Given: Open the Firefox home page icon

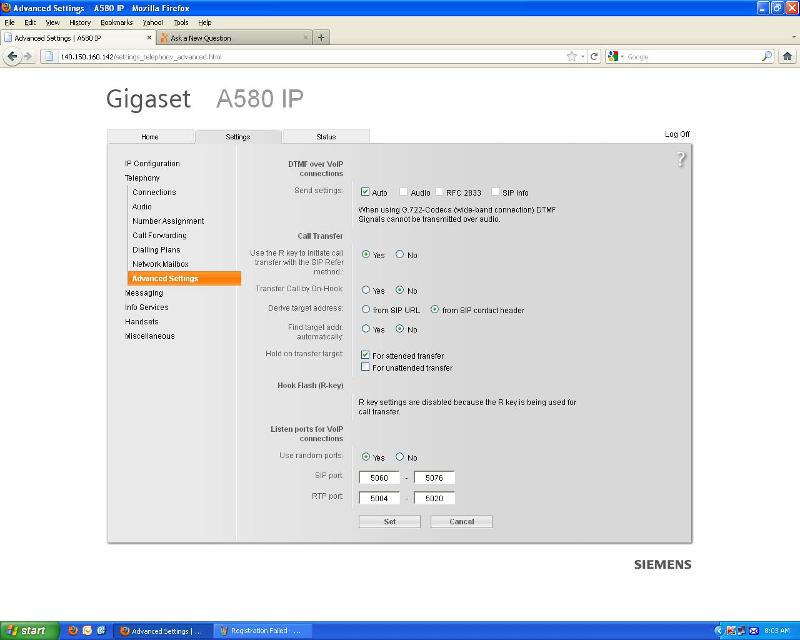Looking at the screenshot, I should 787,57.
